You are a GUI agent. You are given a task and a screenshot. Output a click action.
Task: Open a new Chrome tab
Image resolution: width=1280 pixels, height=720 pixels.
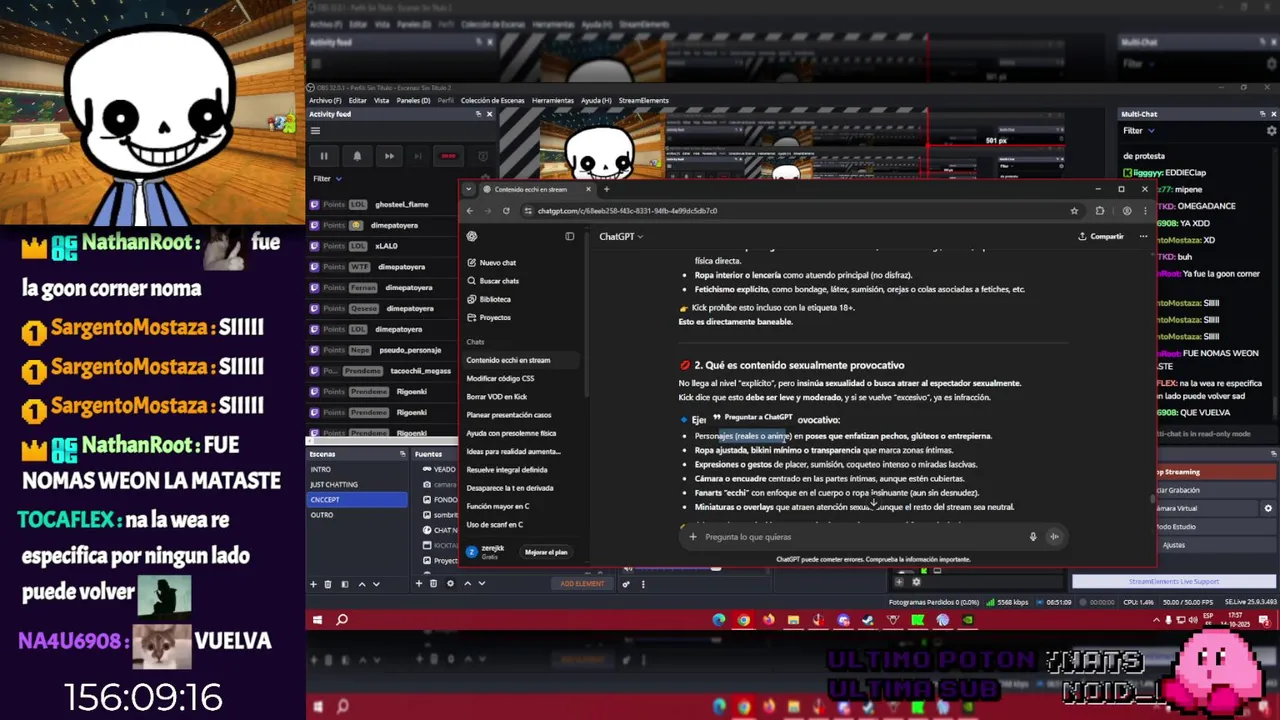point(606,189)
